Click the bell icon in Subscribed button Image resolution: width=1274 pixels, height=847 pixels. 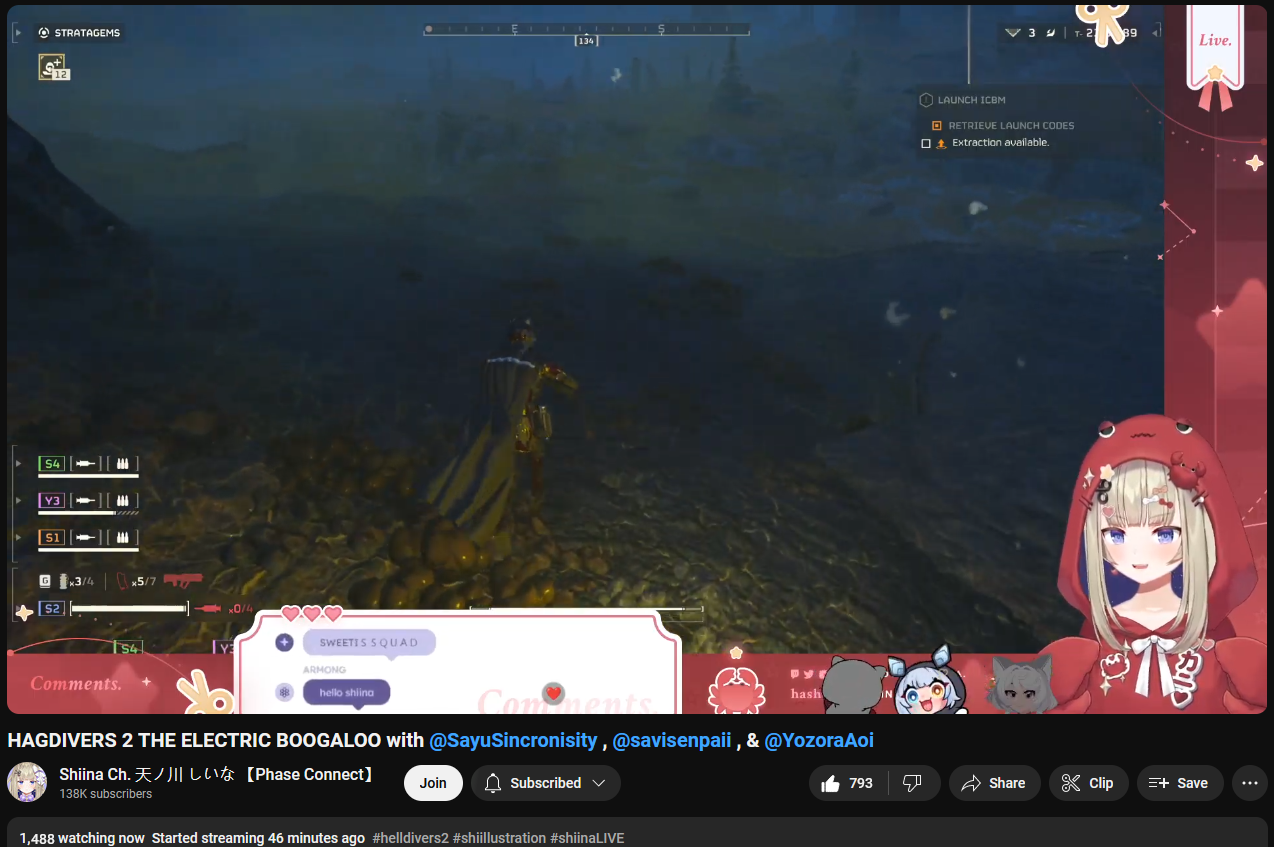492,783
